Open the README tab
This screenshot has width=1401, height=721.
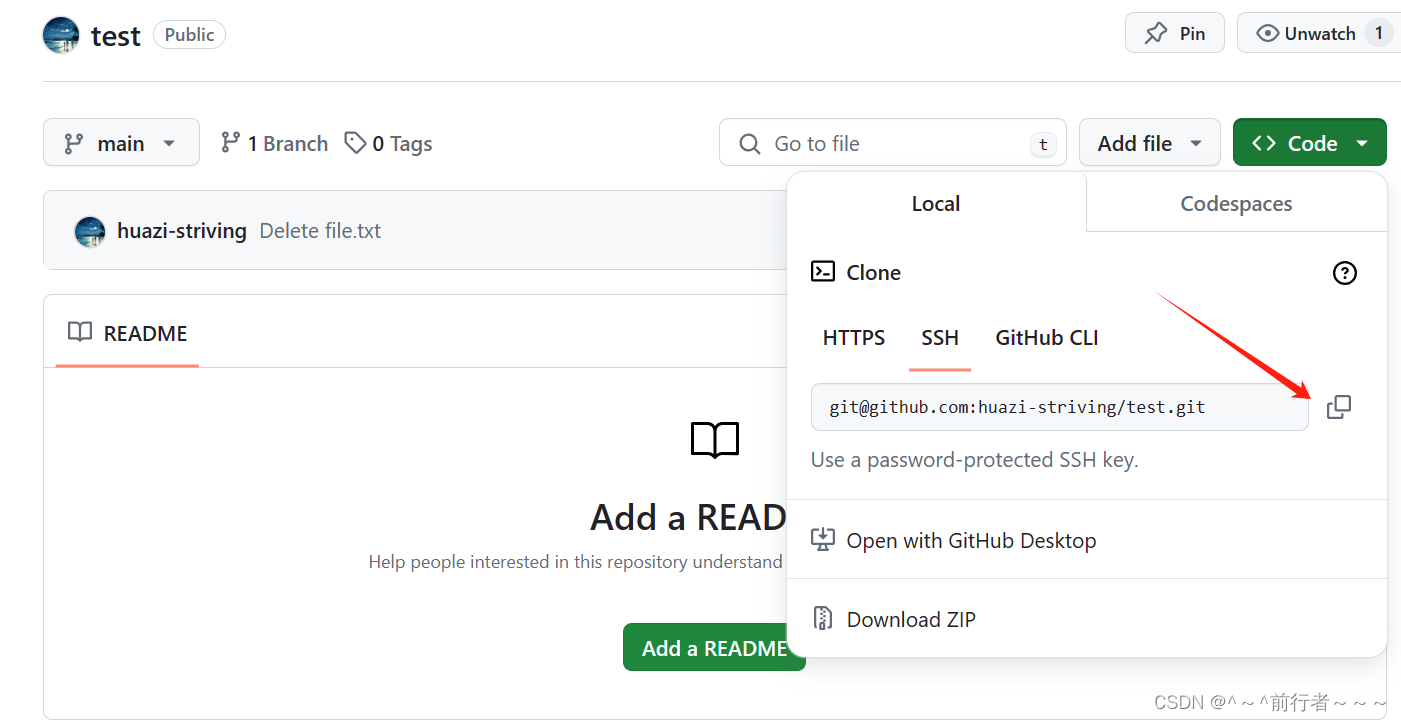pyautogui.click(x=127, y=333)
